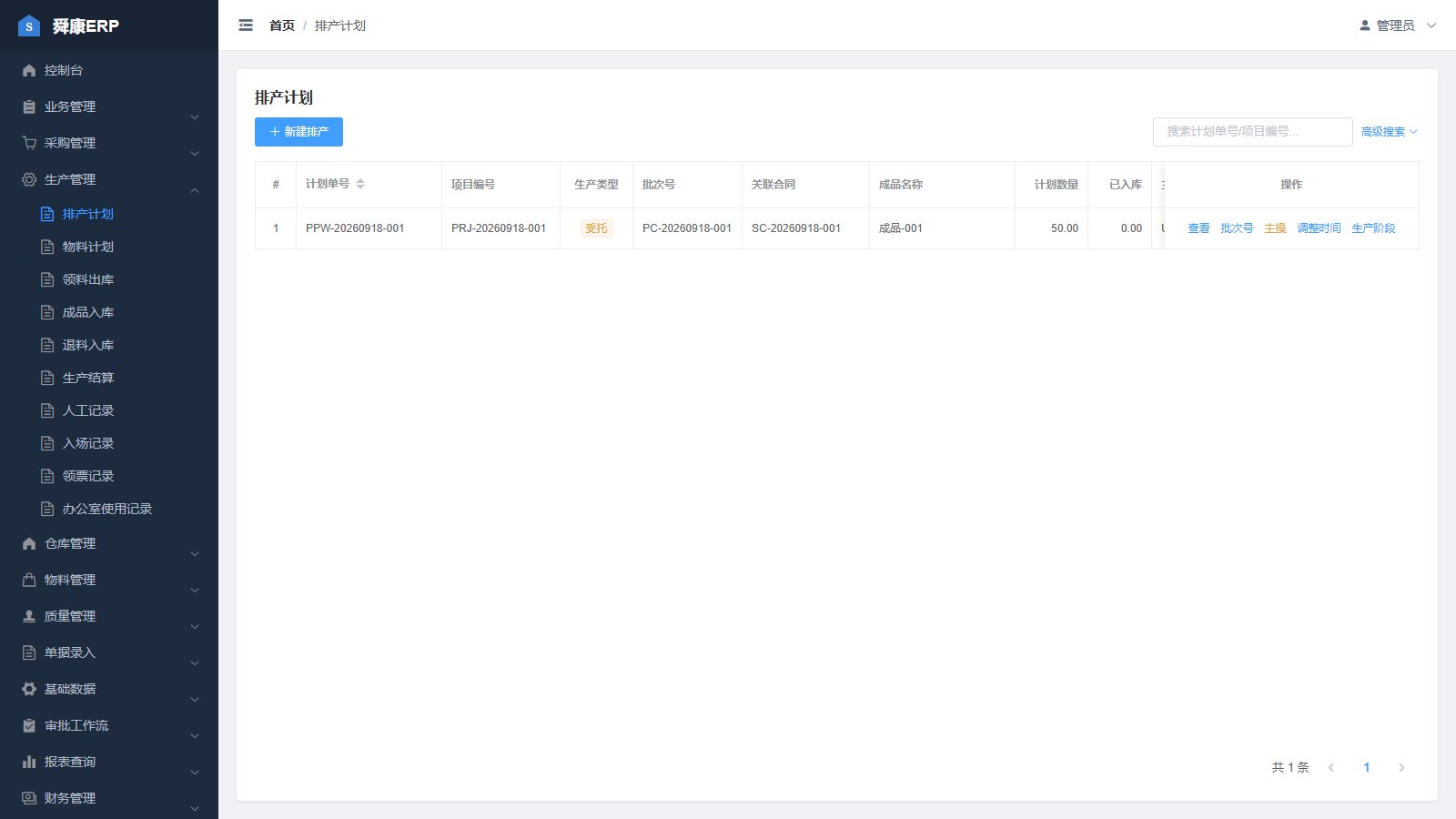This screenshot has height=819, width=1456.
Task: Click the 物料计划 document icon
Action: [47, 247]
